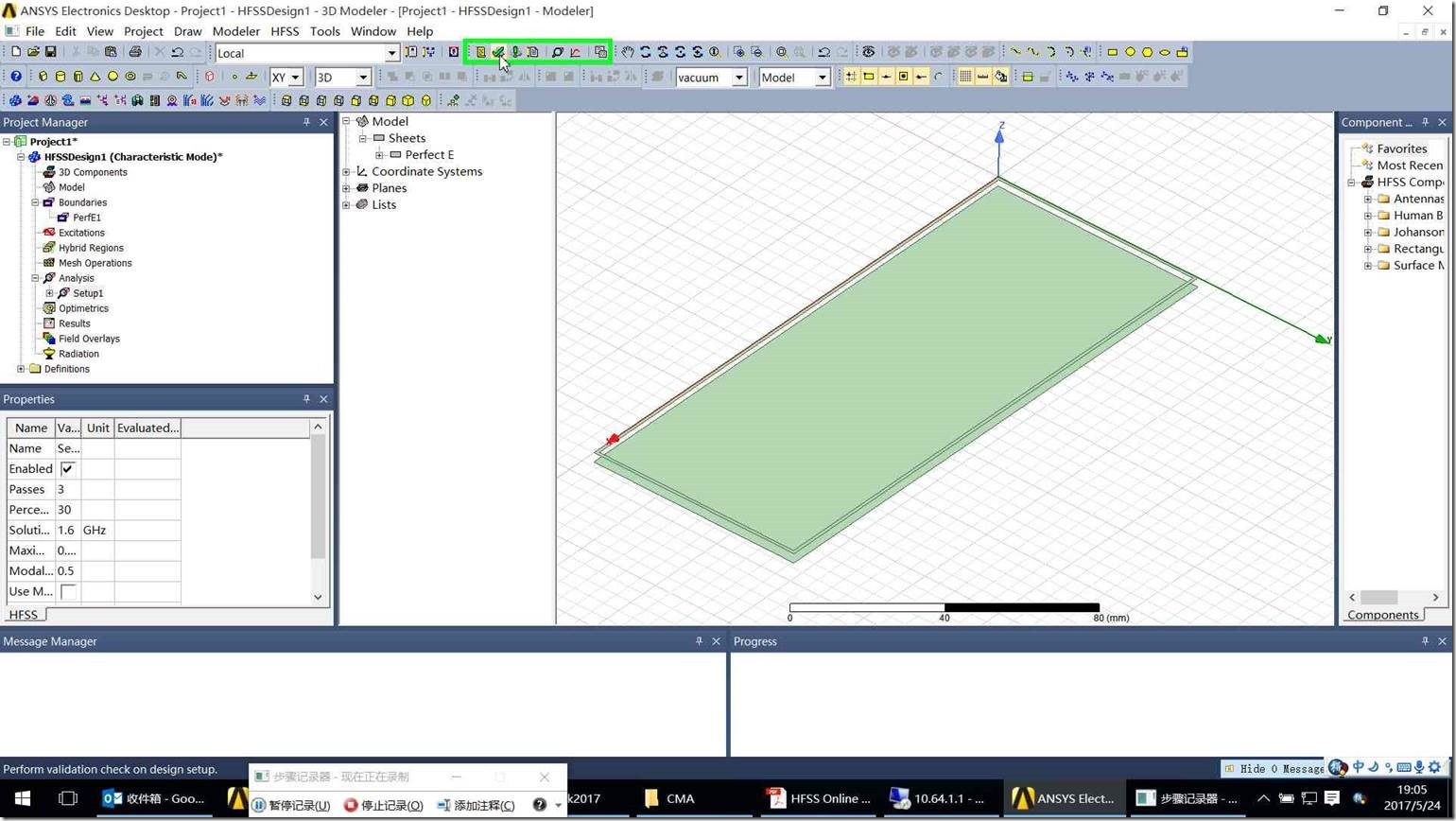Screen dimensions: 1456x821
Task: Select the Draw Cone tool
Action: pyautogui.click(x=95, y=77)
